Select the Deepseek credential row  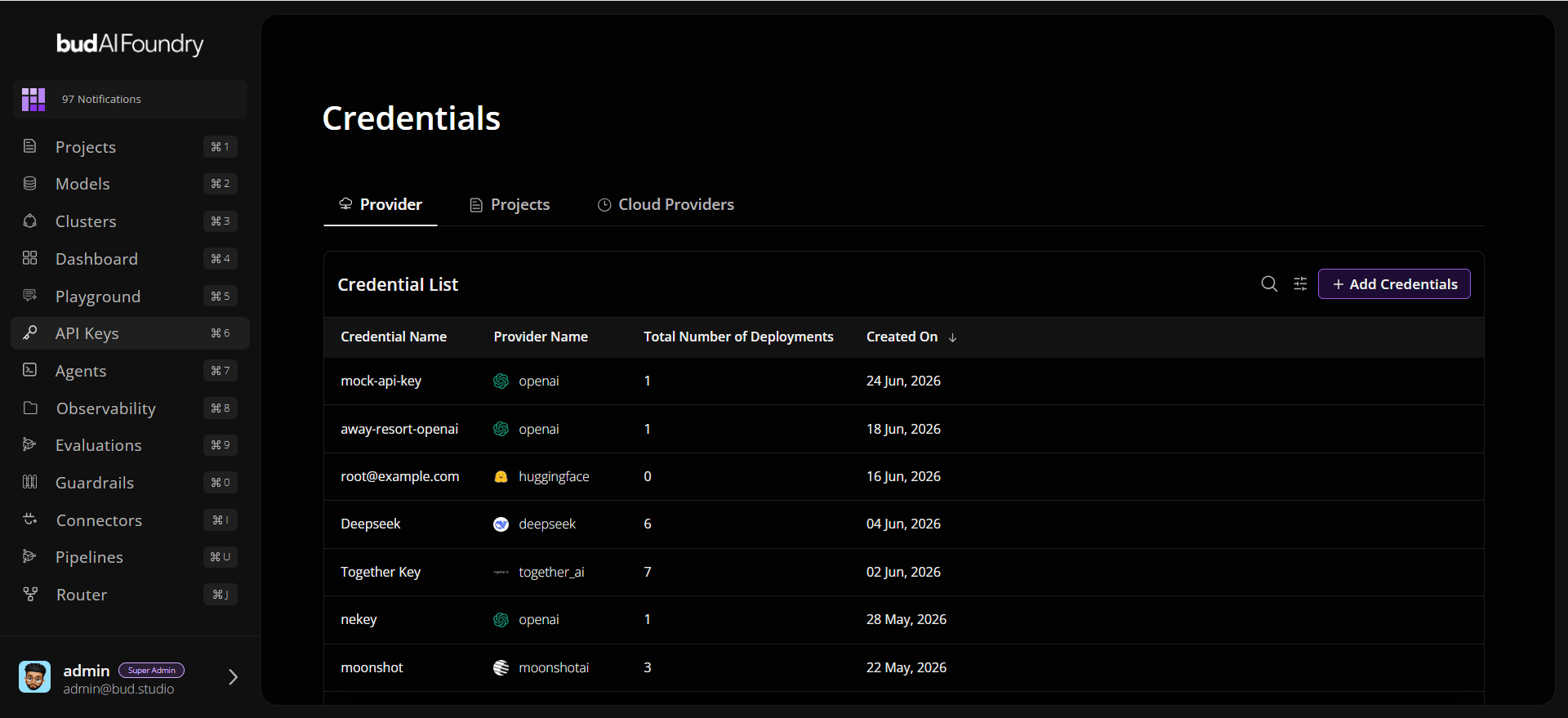[x=903, y=524]
